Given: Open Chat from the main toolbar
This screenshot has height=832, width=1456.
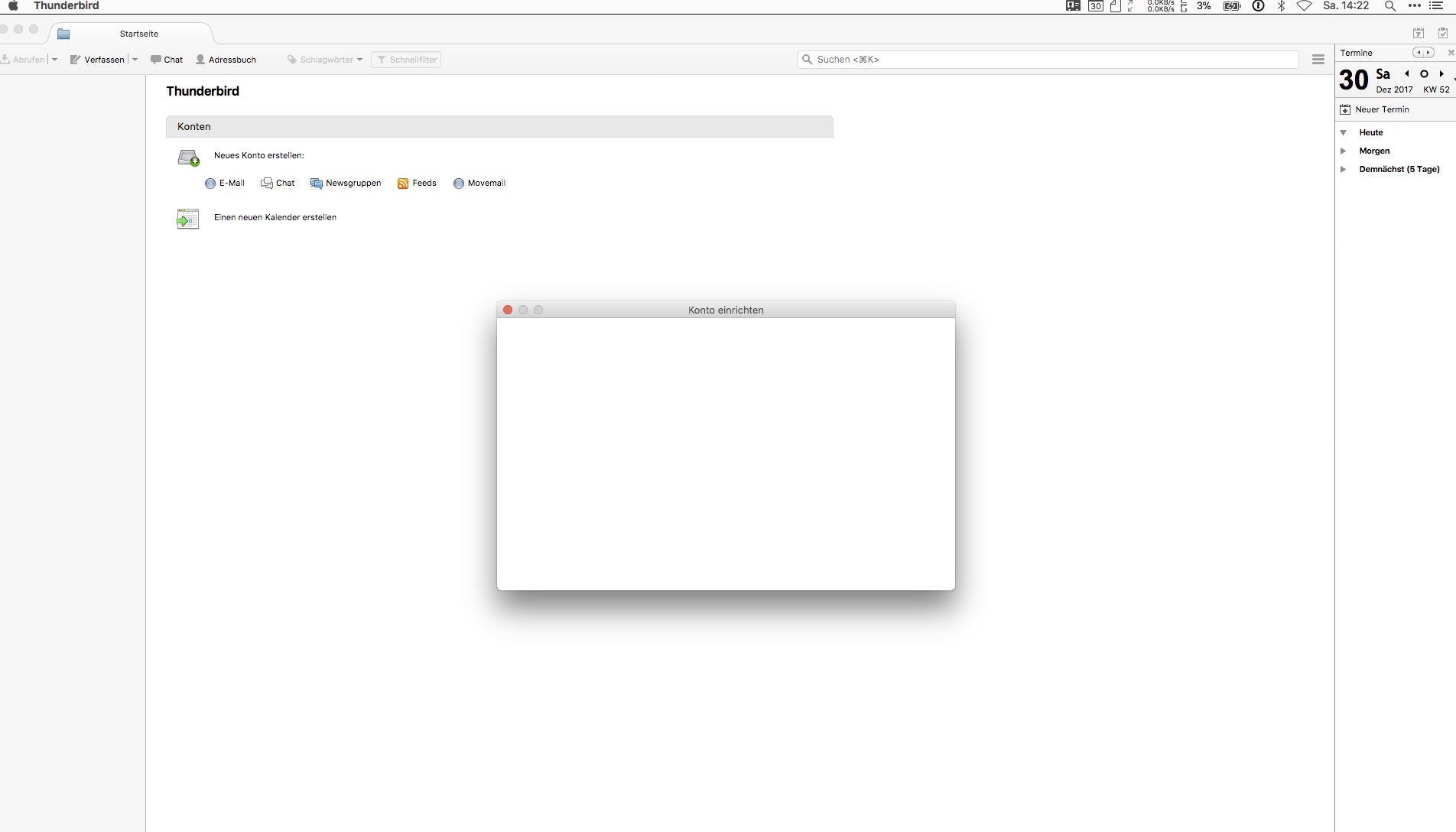Looking at the screenshot, I should click(167, 60).
